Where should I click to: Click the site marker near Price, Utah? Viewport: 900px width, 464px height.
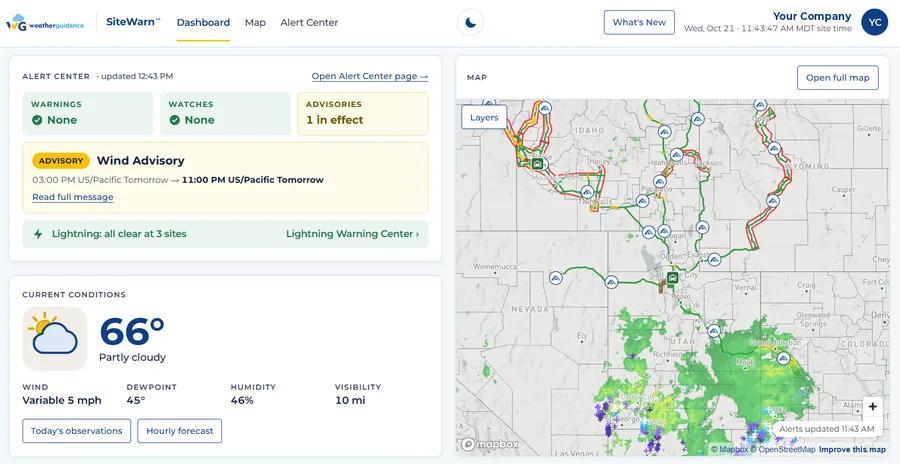[713, 331]
